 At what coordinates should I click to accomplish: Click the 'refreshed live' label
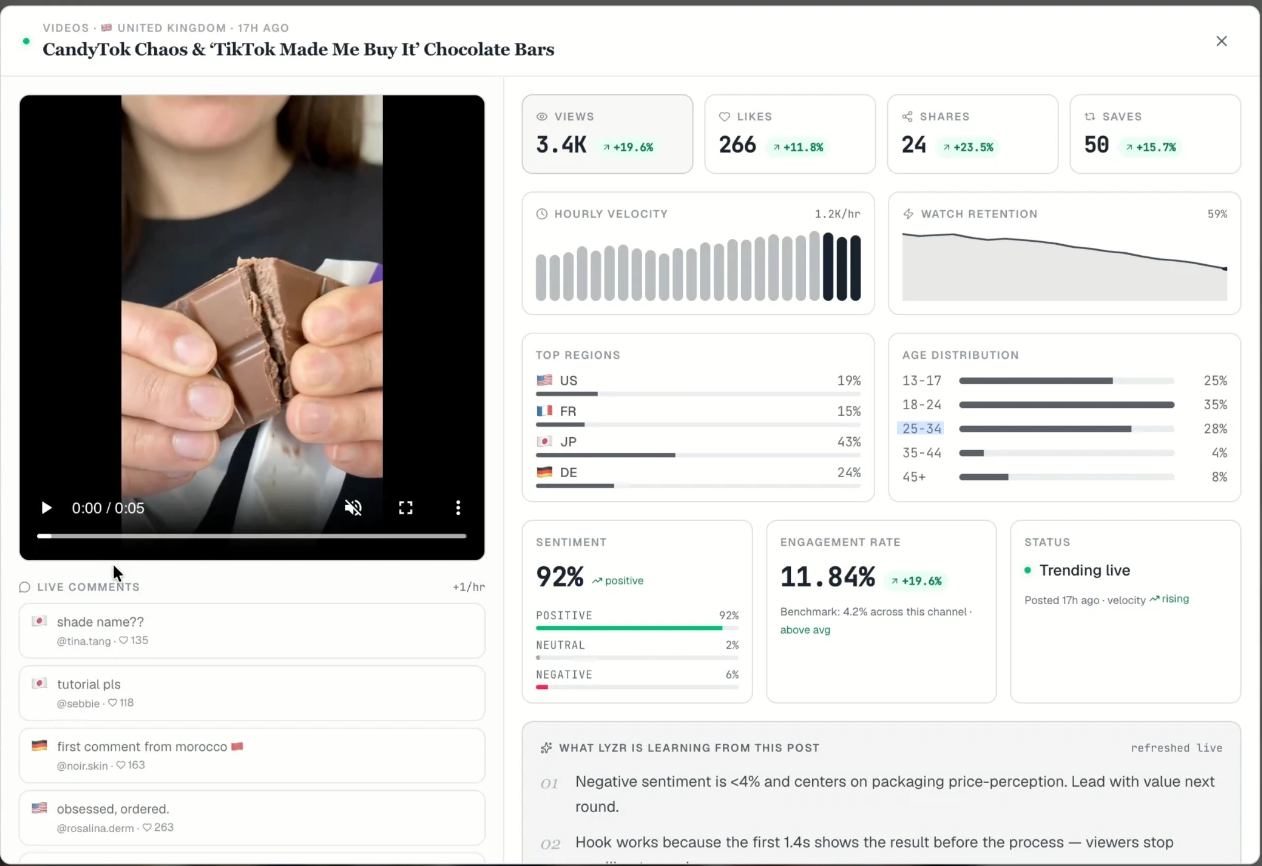click(x=1176, y=748)
